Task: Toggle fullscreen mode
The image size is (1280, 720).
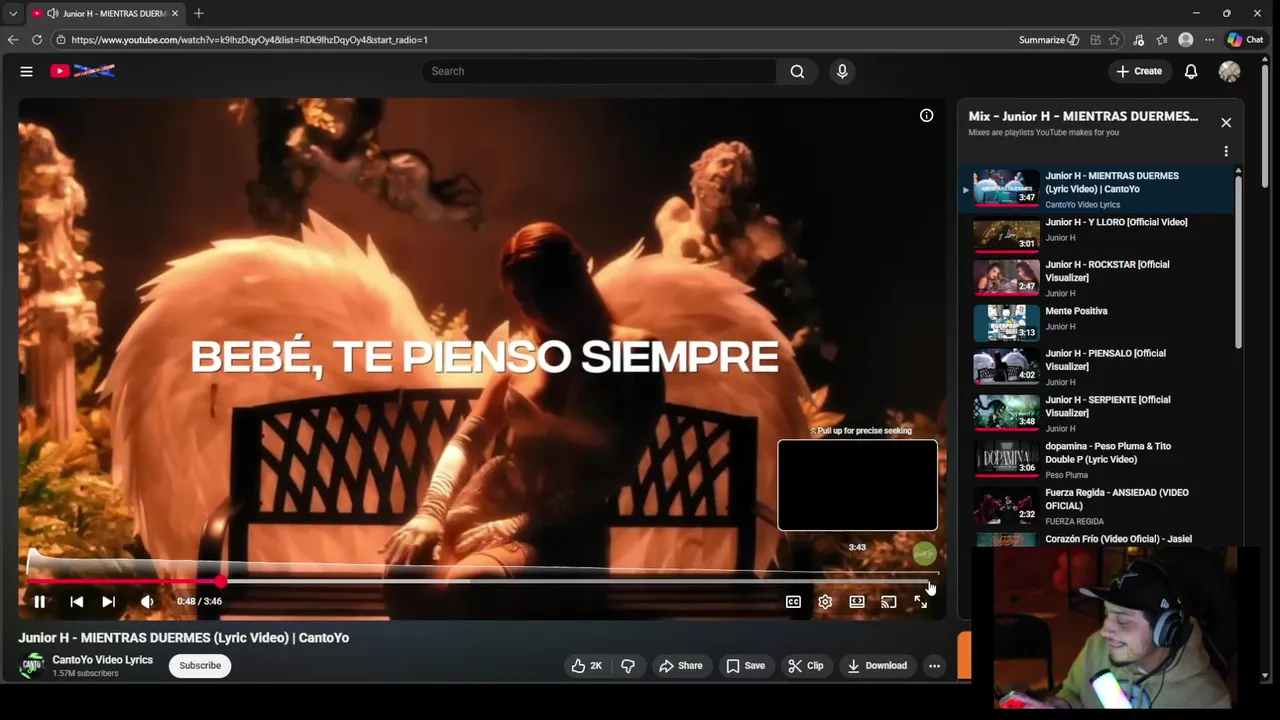Action: click(x=921, y=602)
